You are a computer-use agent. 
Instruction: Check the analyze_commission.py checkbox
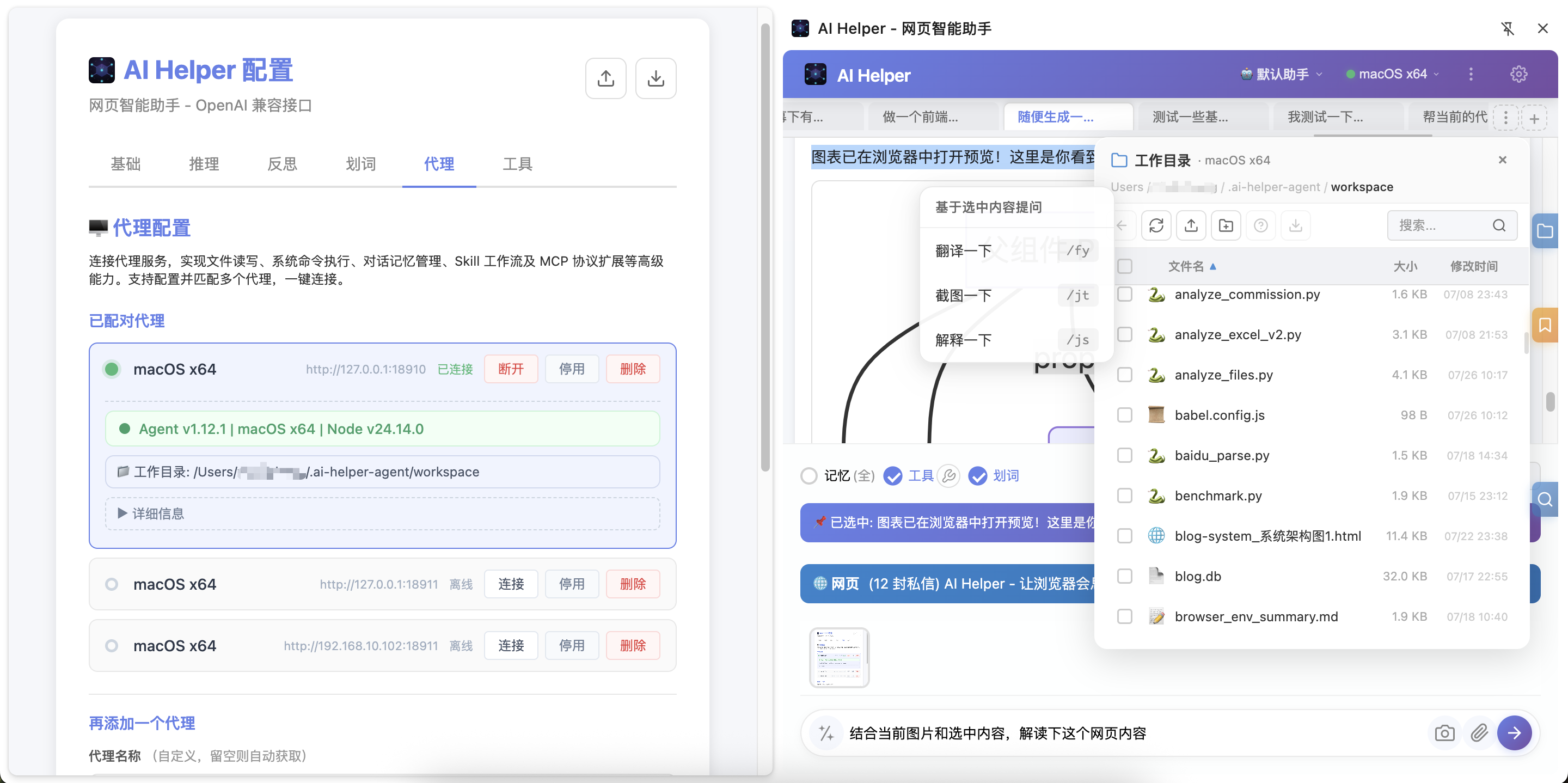pos(1124,294)
